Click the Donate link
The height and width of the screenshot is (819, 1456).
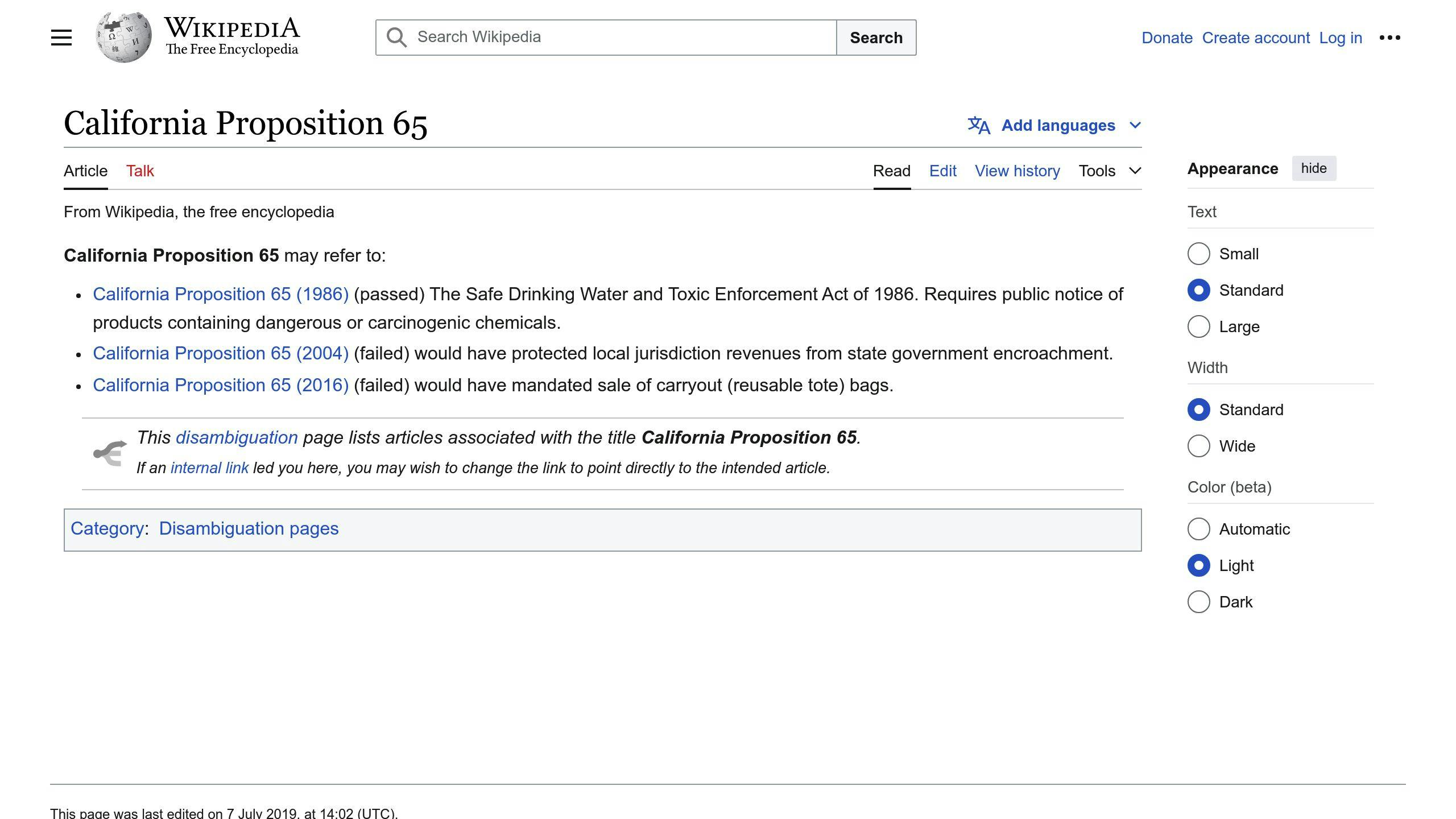pos(1167,38)
